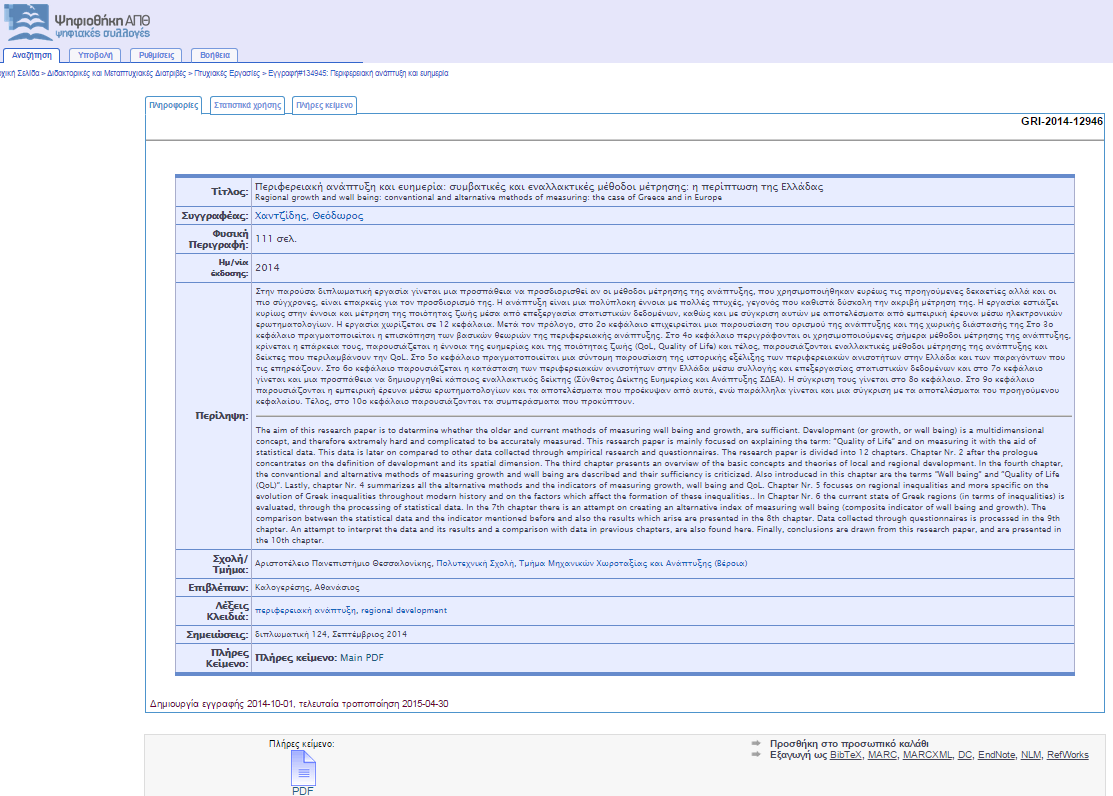Export record as RefWorks

[1068, 755]
